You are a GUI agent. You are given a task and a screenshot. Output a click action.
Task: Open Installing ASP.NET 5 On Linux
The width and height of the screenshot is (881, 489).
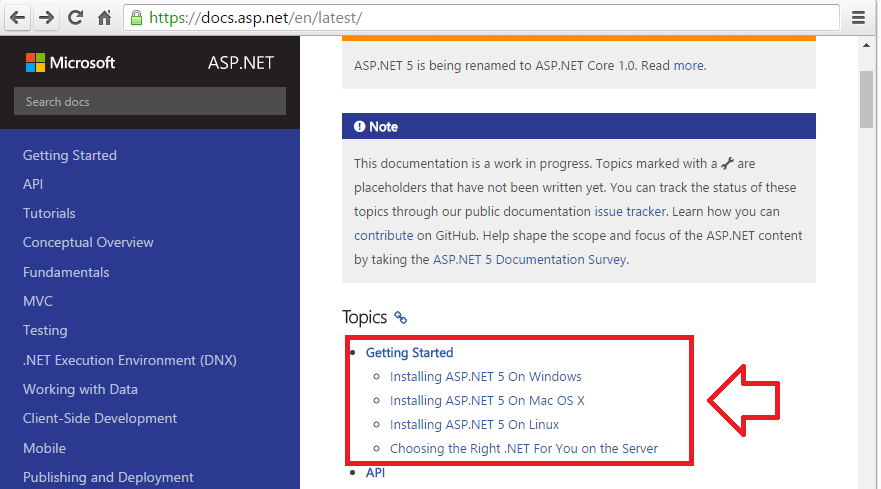click(x=474, y=425)
